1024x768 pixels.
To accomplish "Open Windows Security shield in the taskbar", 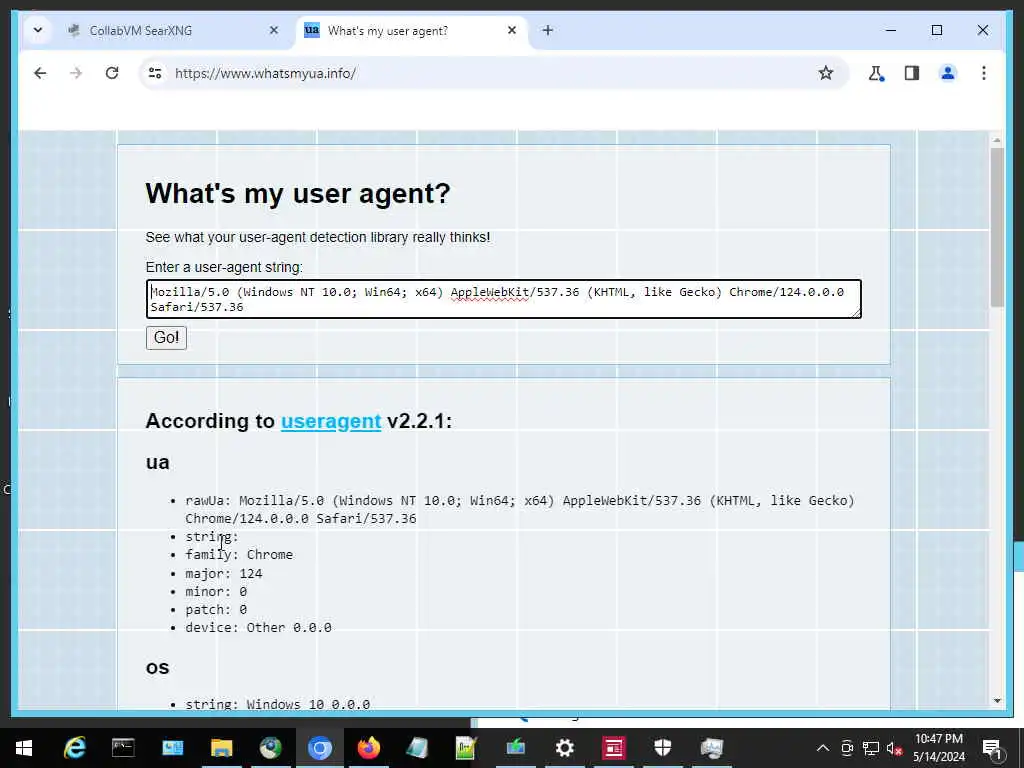I will [662, 748].
